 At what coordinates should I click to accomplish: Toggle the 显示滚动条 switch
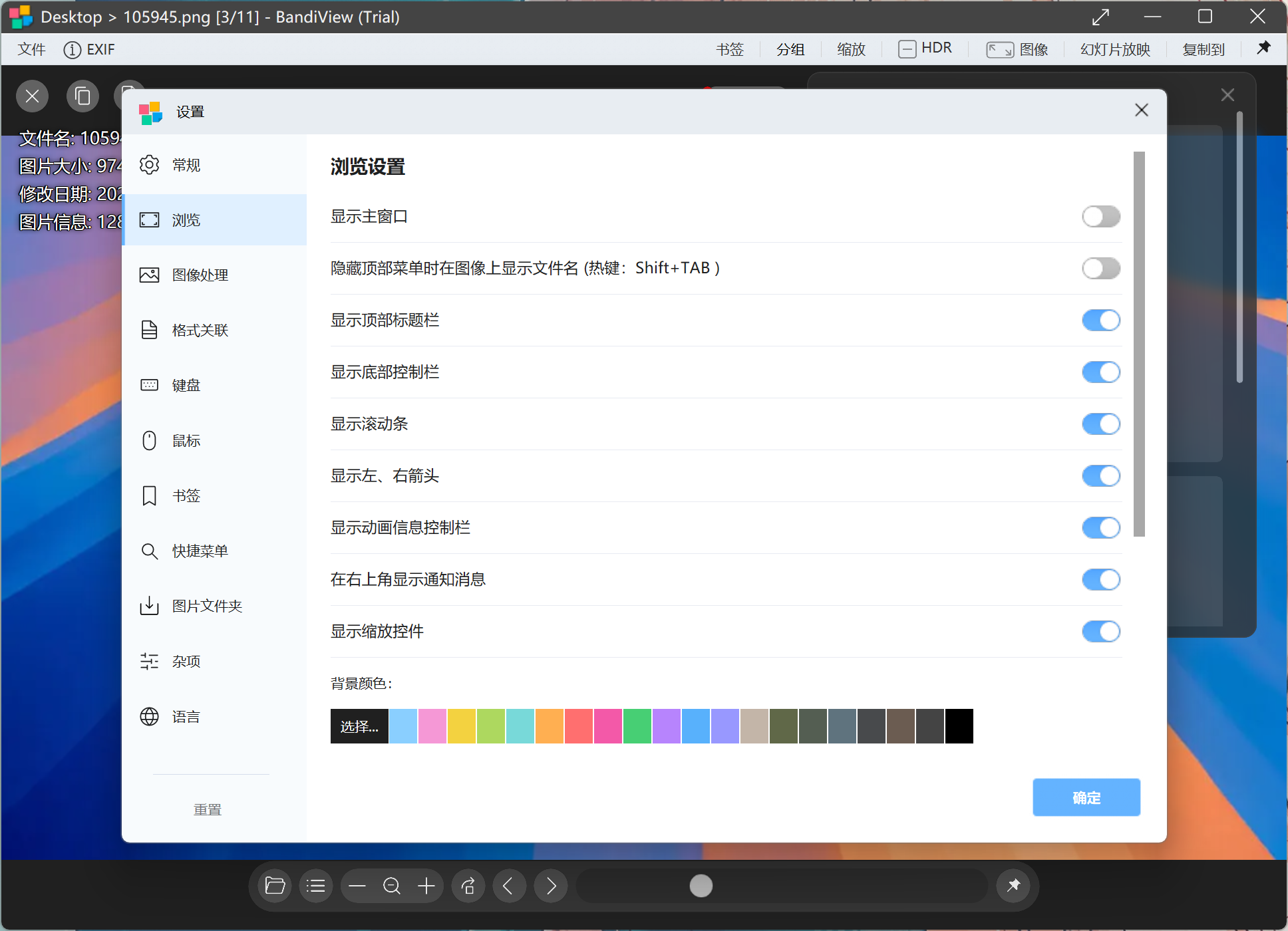(x=1101, y=424)
